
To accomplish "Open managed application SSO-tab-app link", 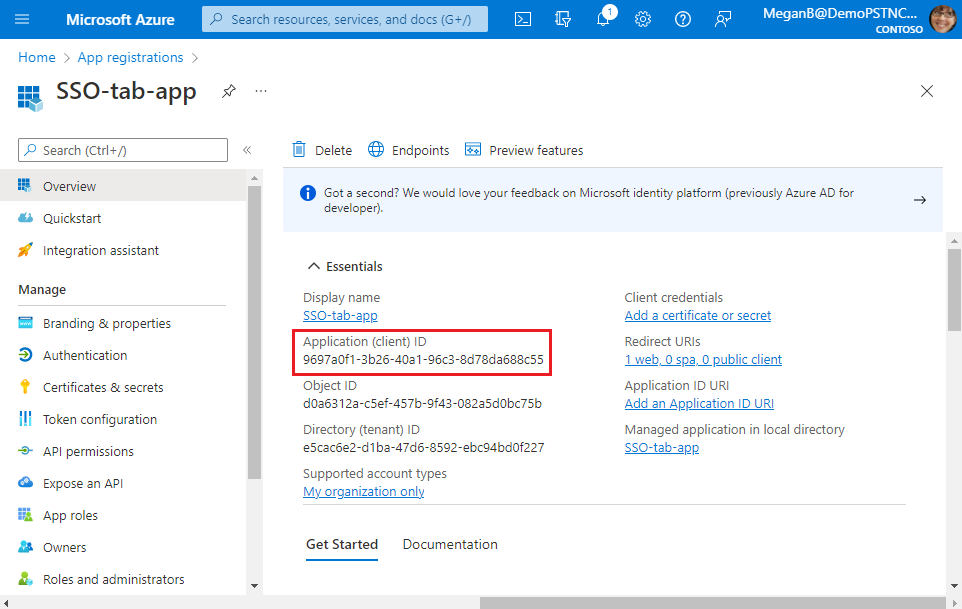I will 661,448.
